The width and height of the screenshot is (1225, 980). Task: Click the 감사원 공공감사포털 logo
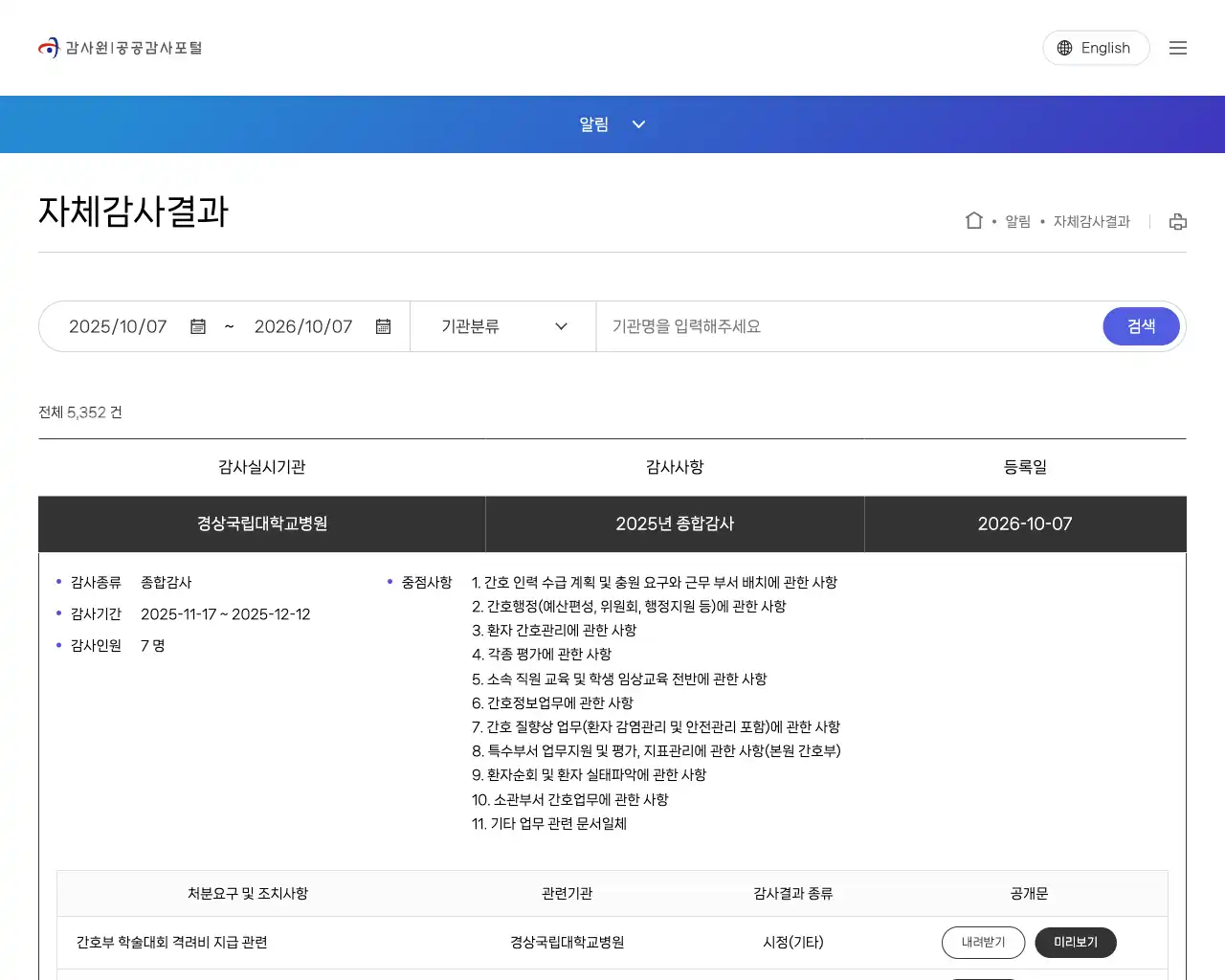point(120,48)
